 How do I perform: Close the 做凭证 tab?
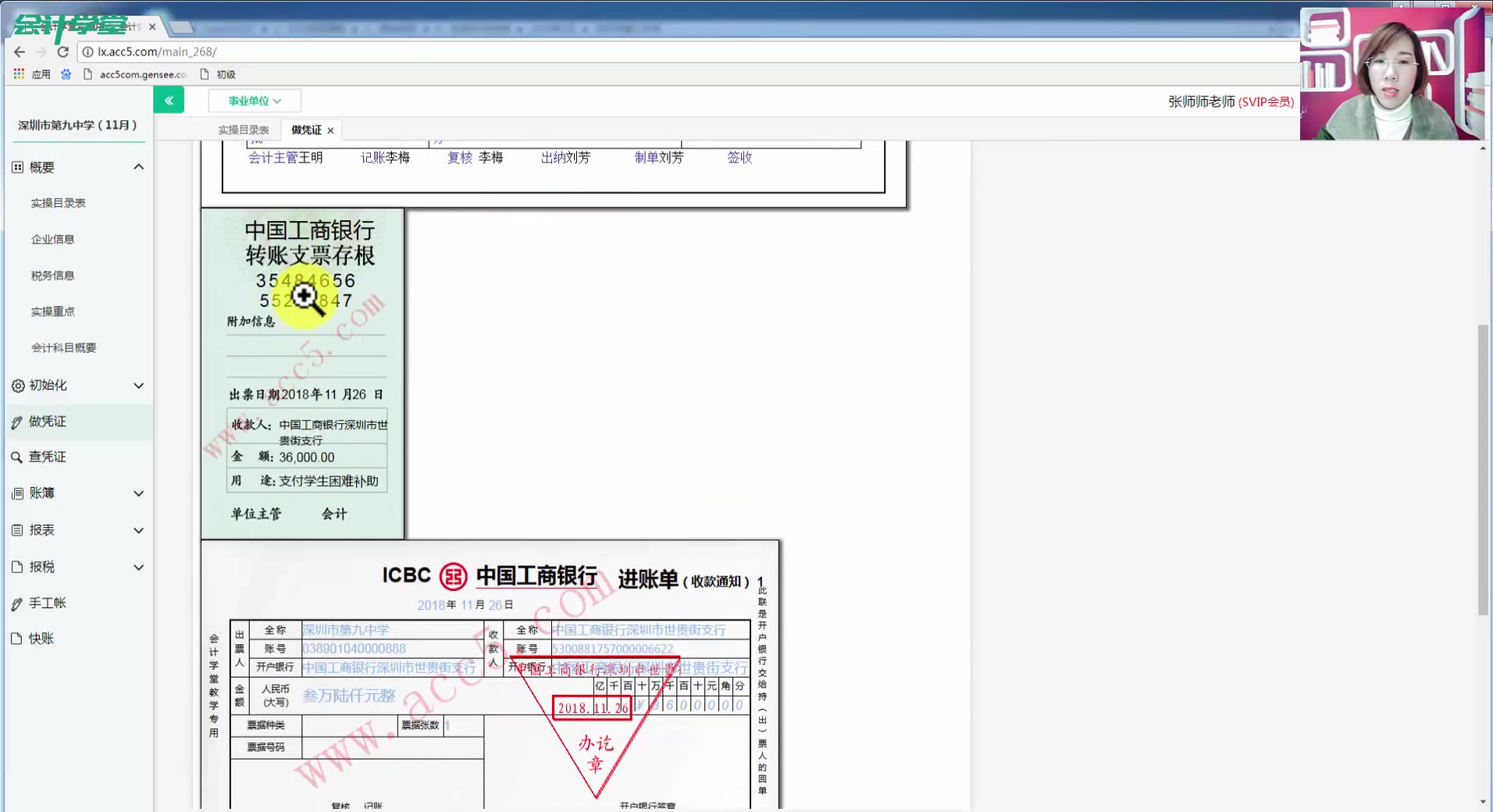(330, 130)
